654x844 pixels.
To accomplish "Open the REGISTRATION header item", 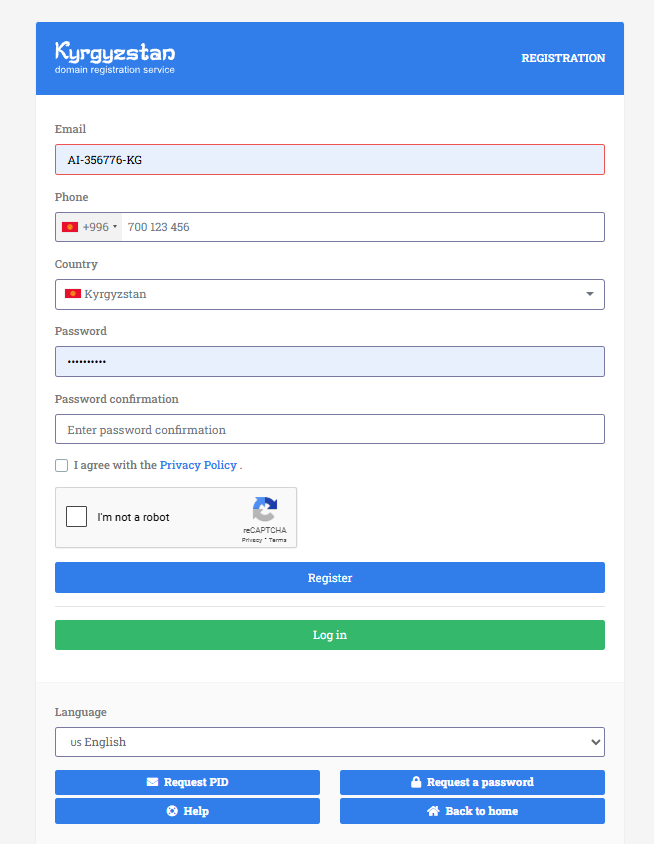I will pos(563,58).
